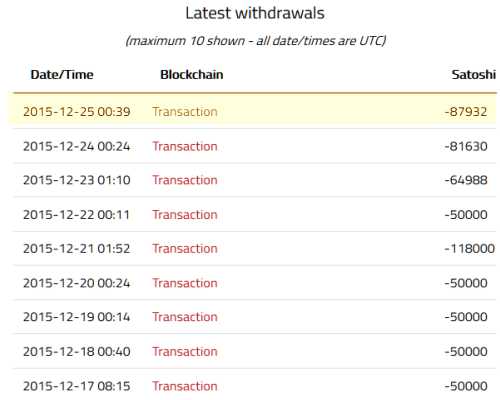The image size is (500, 400).
Task: Click the 2015-12-21 01:52 date cell
Action: pyautogui.click(x=77, y=249)
